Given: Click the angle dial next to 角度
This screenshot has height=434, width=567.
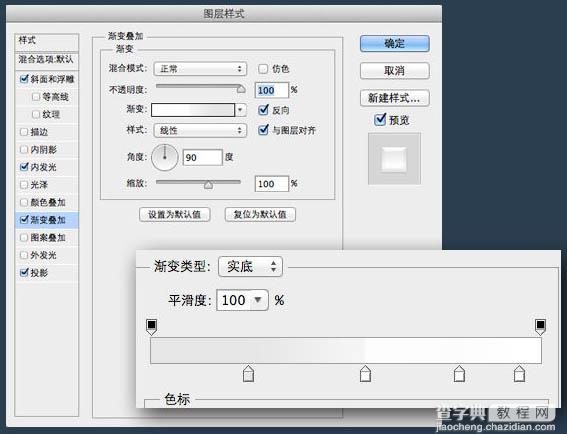Looking at the screenshot, I should coord(165,157).
